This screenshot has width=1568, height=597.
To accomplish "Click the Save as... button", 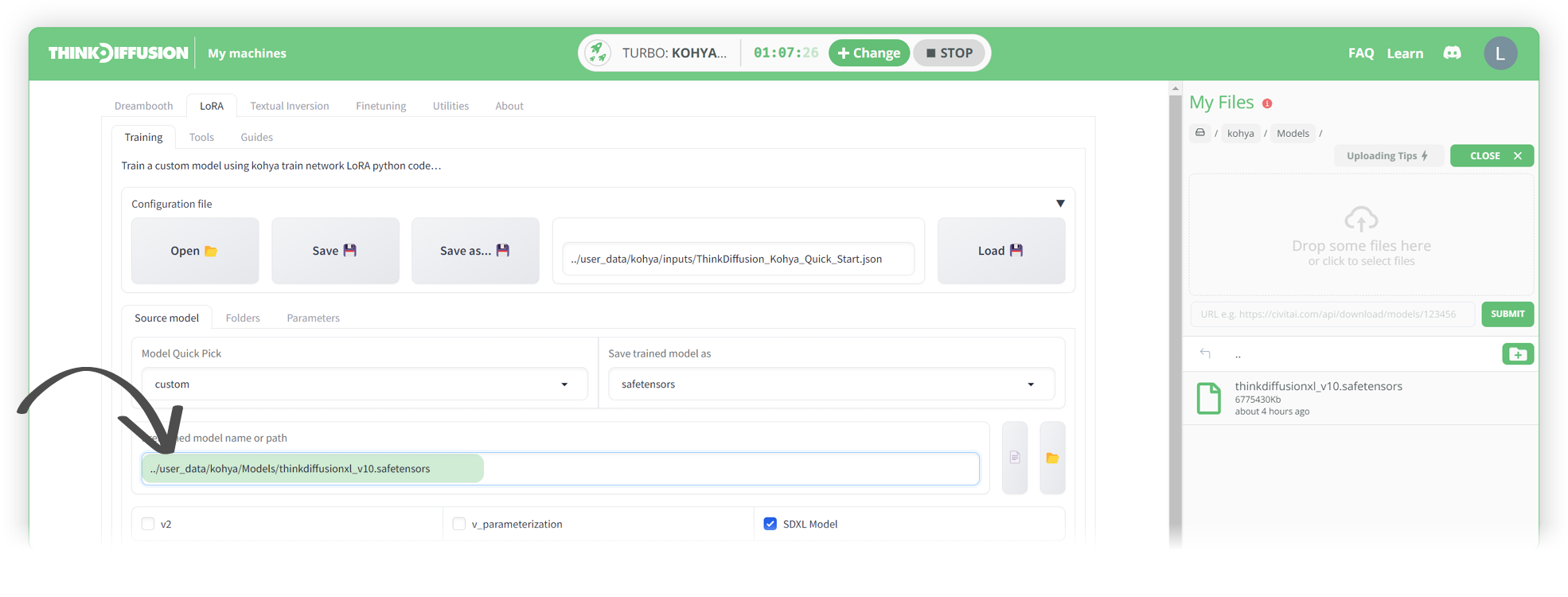I will (x=475, y=251).
